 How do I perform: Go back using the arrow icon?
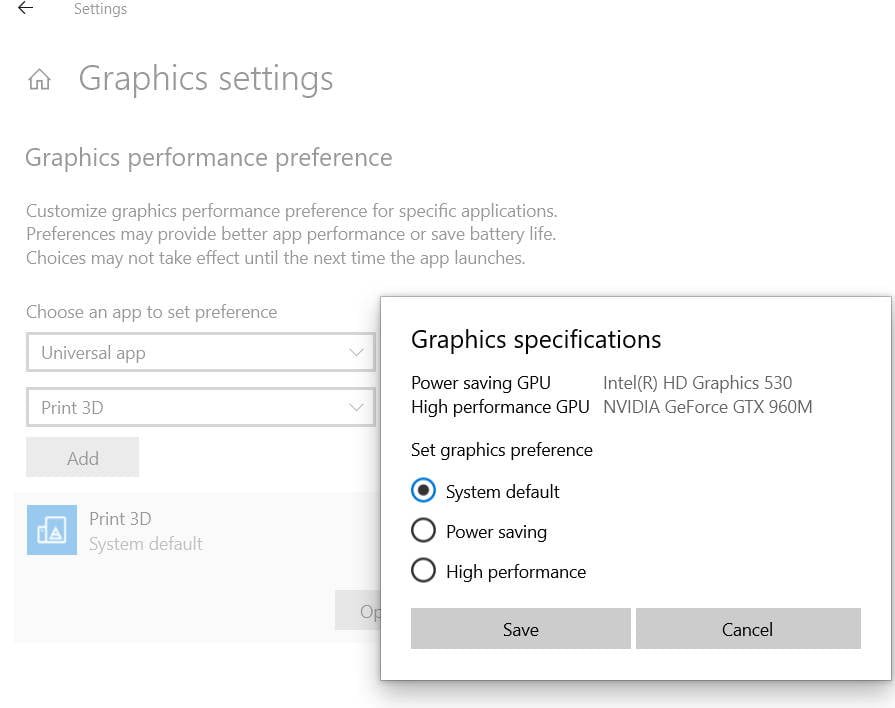(x=26, y=8)
